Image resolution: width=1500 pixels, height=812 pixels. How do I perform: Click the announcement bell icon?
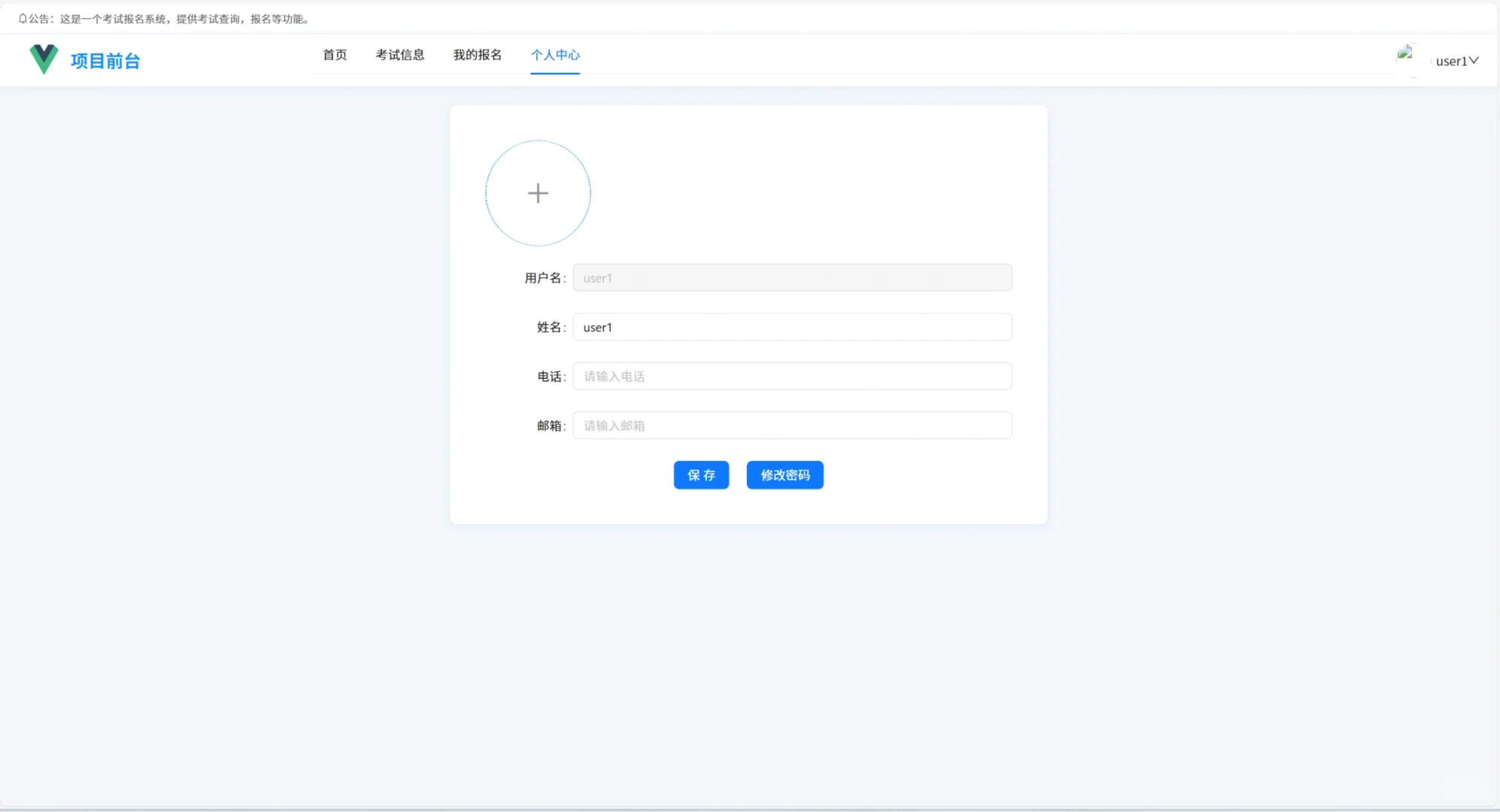[x=21, y=18]
